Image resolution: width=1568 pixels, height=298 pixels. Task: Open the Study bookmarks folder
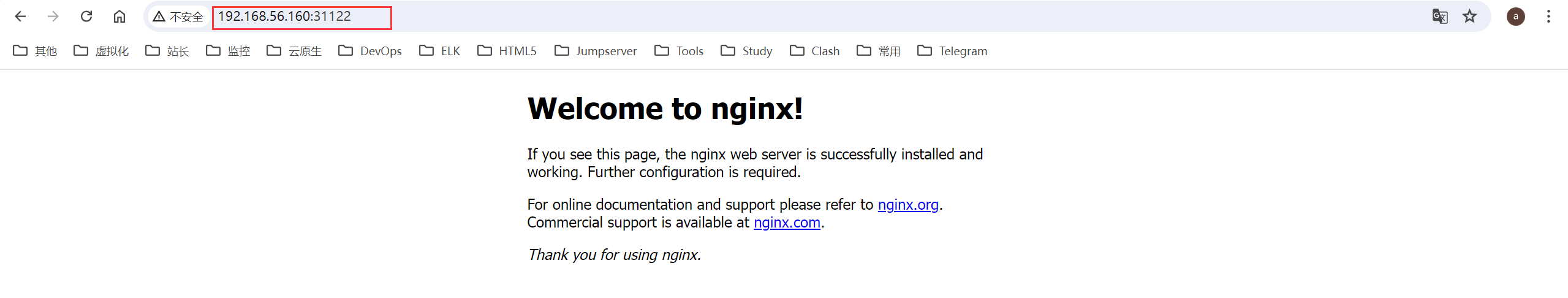click(x=746, y=51)
